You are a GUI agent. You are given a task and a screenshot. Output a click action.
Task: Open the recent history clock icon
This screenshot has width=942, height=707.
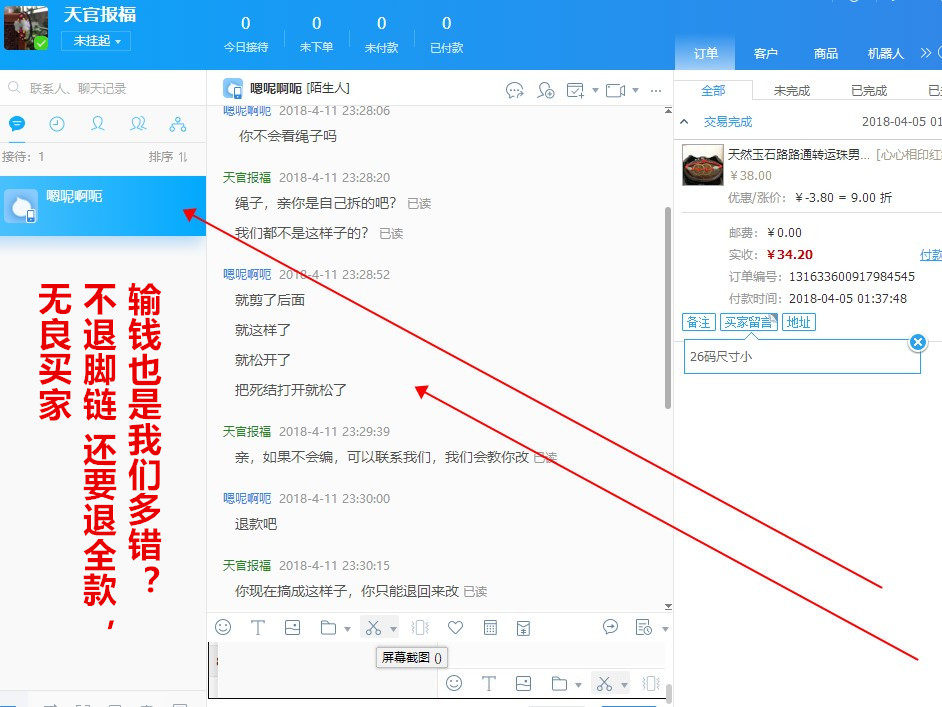56,124
